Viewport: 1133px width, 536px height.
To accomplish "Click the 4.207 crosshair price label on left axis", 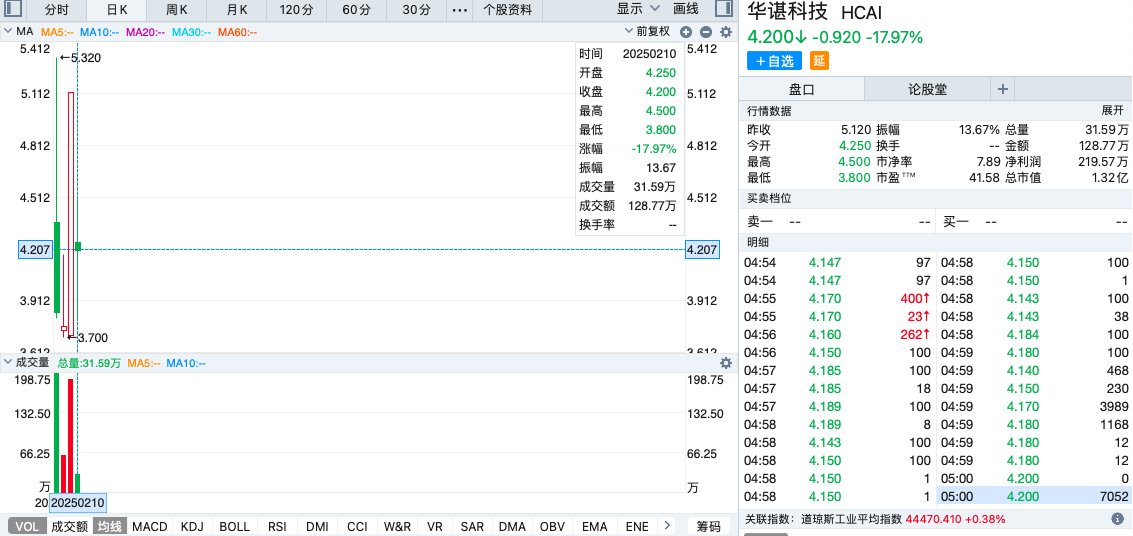I will pos(35,249).
